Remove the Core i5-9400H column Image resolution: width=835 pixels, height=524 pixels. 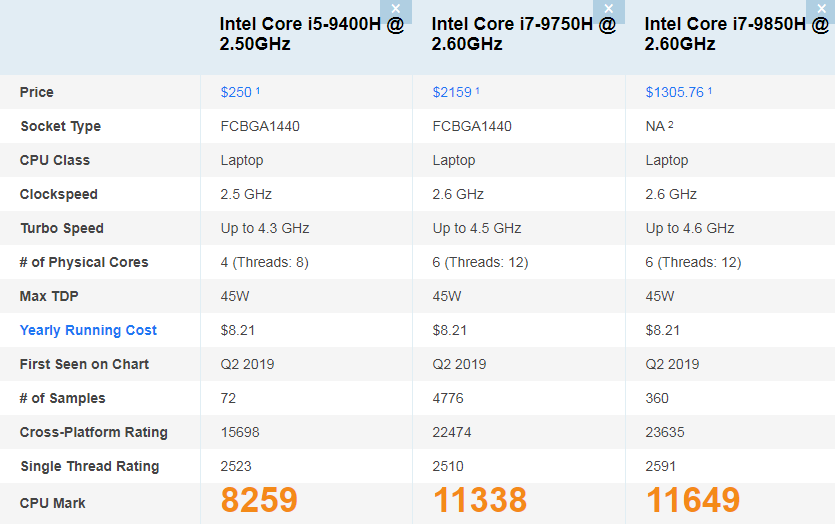point(396,9)
